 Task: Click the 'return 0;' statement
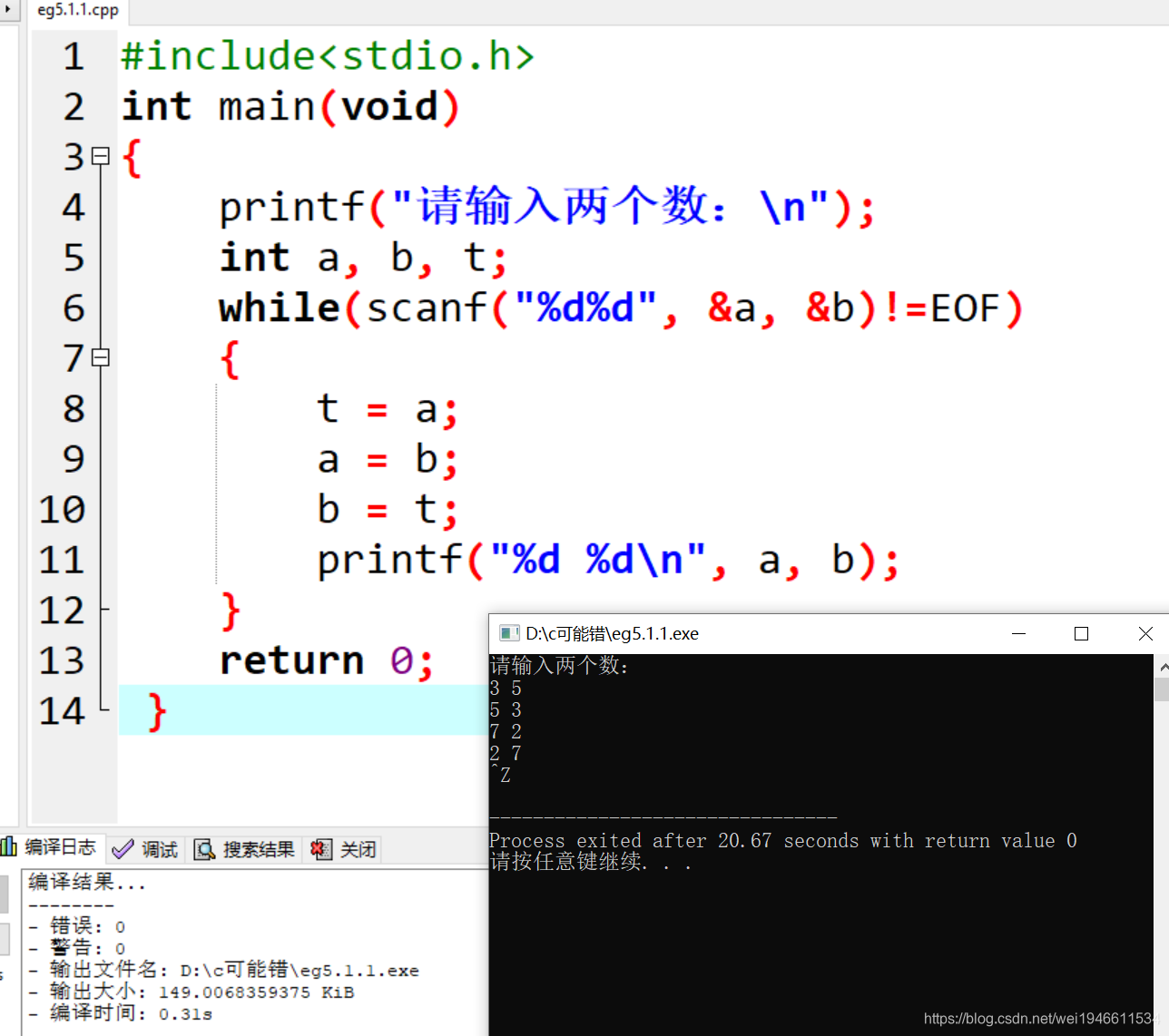tap(327, 661)
